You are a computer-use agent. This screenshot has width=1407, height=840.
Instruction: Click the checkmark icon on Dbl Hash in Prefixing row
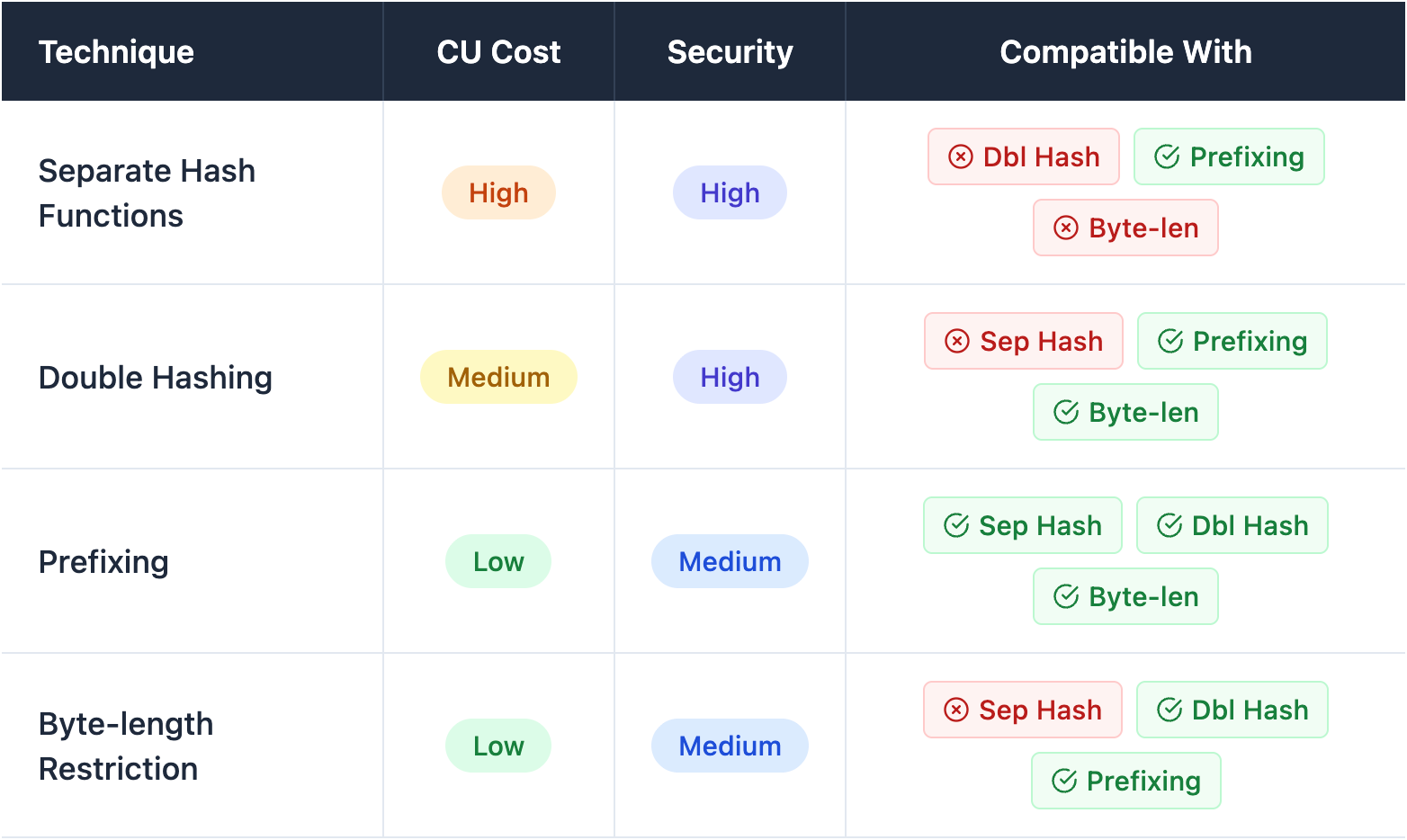coord(1170,525)
